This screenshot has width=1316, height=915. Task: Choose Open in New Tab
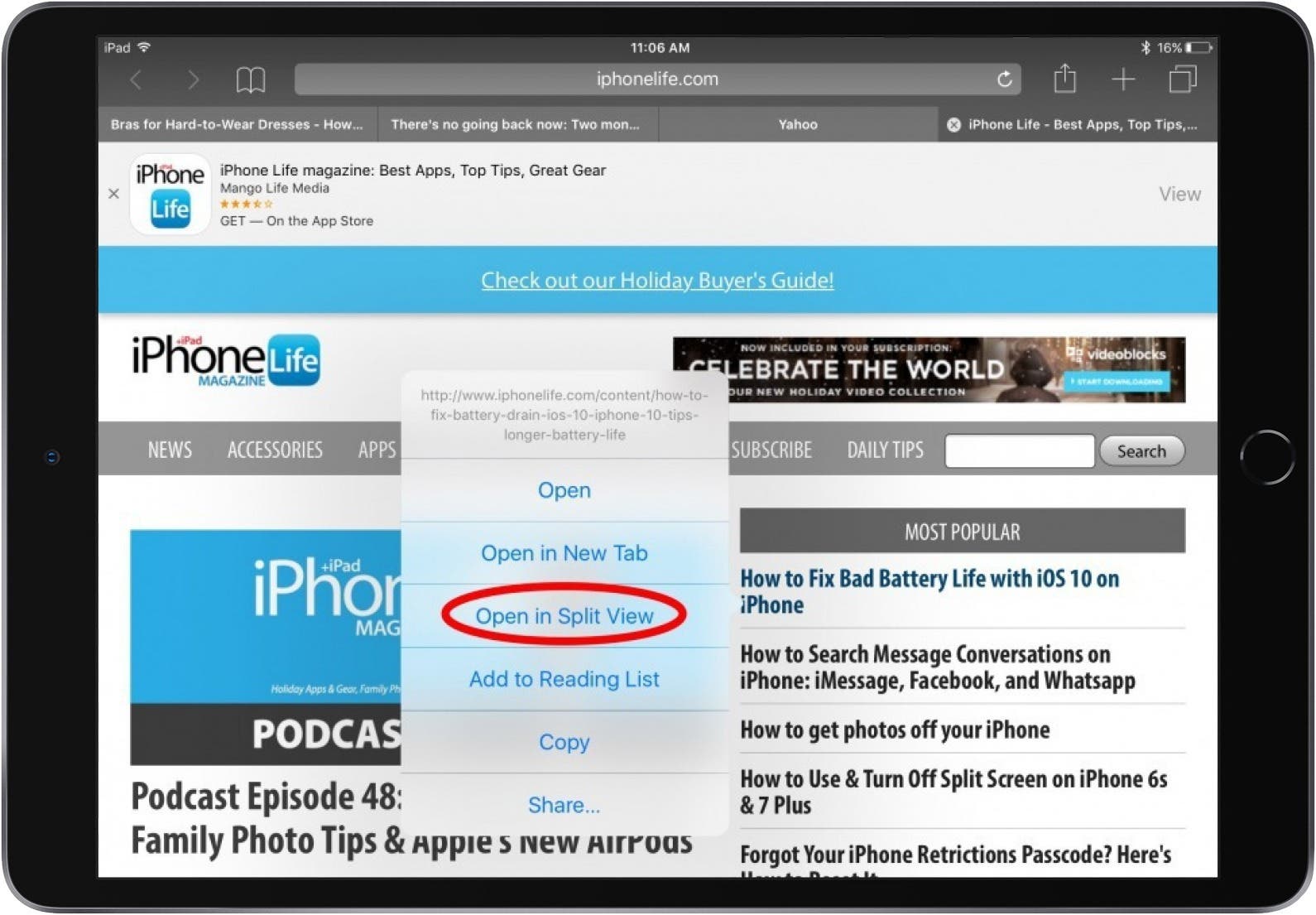point(564,553)
